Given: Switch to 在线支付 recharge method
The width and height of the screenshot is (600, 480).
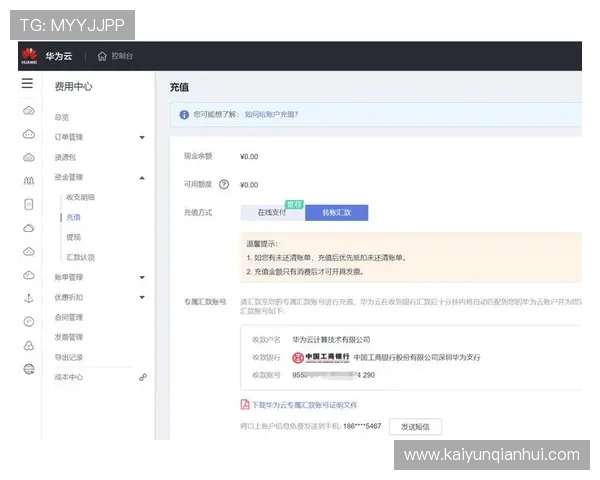Looking at the screenshot, I should 272,212.
